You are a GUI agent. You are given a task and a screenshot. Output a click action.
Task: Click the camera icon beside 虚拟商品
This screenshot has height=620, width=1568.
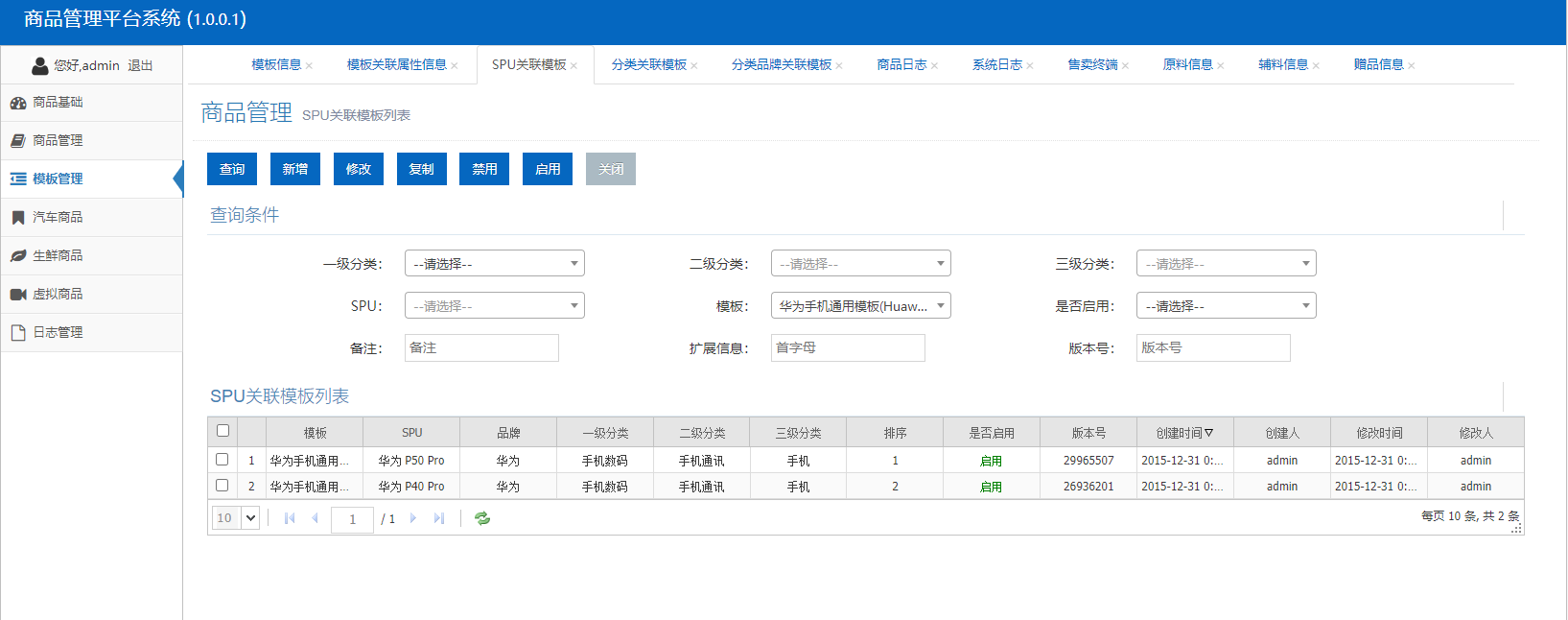(18, 295)
